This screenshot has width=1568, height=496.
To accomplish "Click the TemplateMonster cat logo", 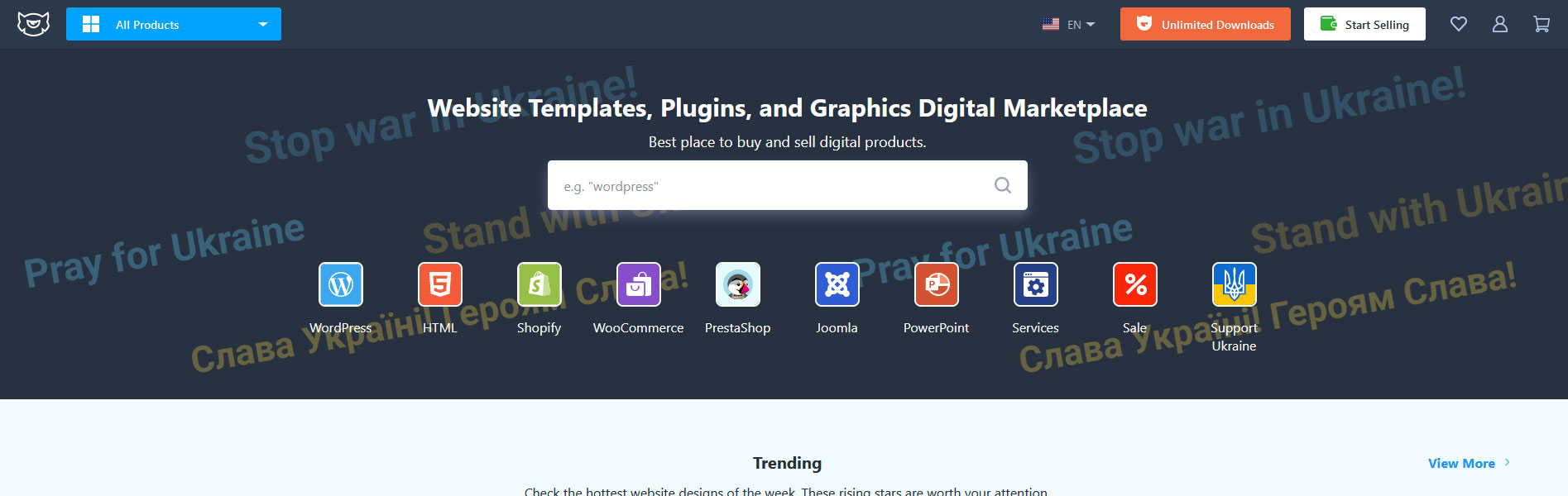I will click(33, 24).
